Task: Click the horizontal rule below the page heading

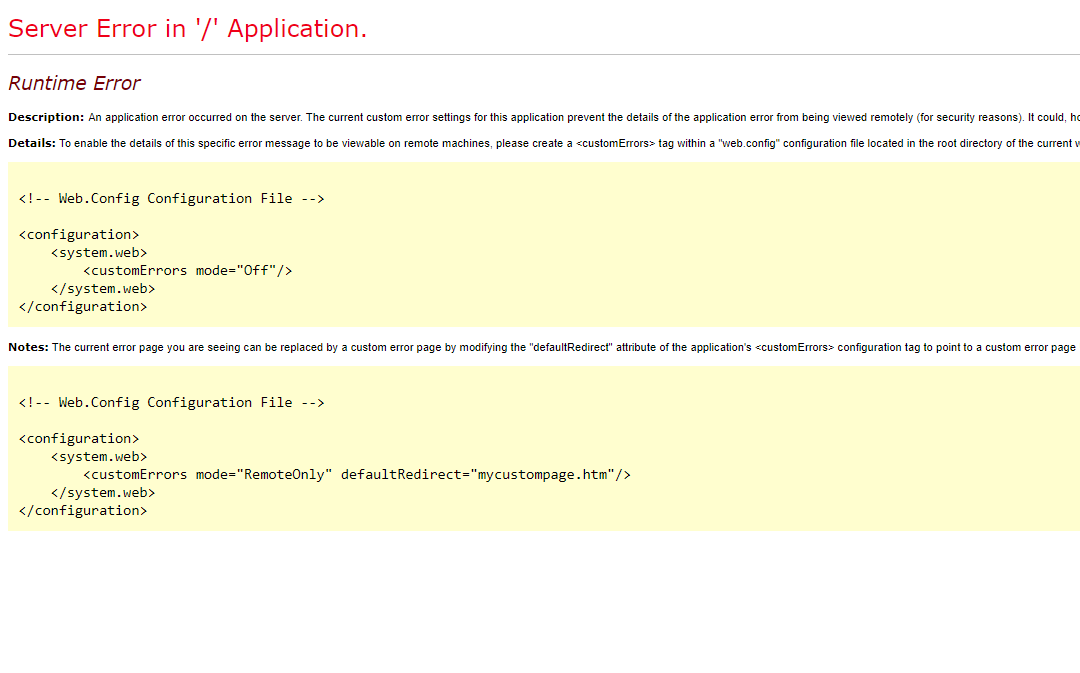Action: [540, 54]
